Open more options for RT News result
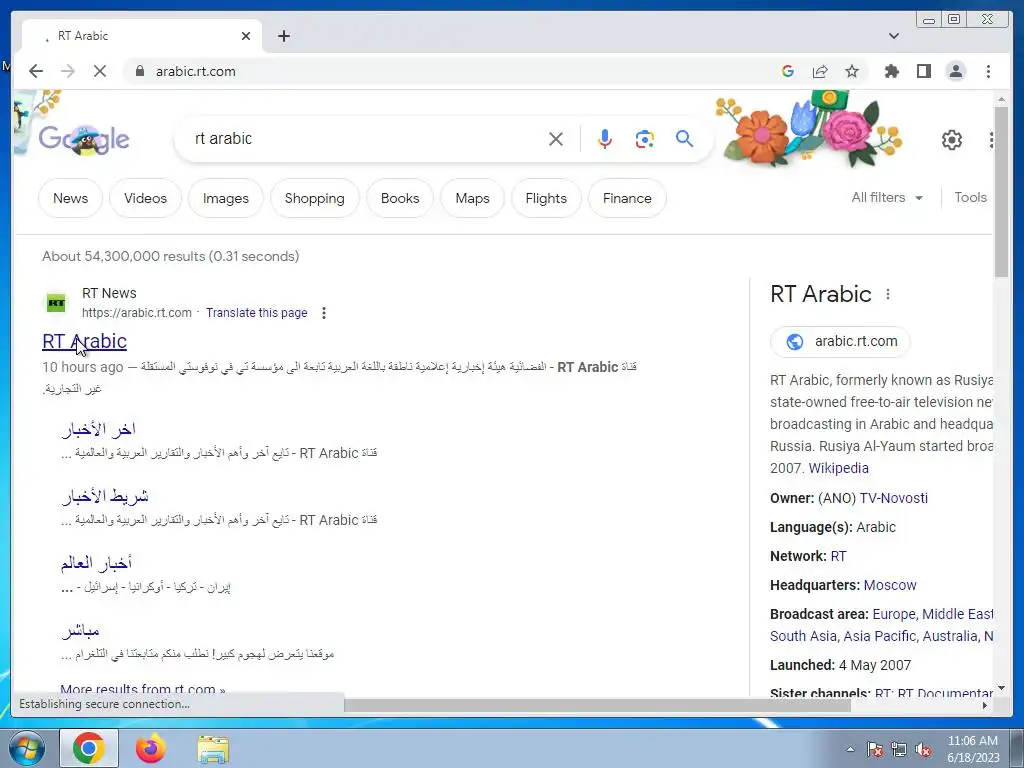The width and height of the screenshot is (1024, 768). (324, 313)
